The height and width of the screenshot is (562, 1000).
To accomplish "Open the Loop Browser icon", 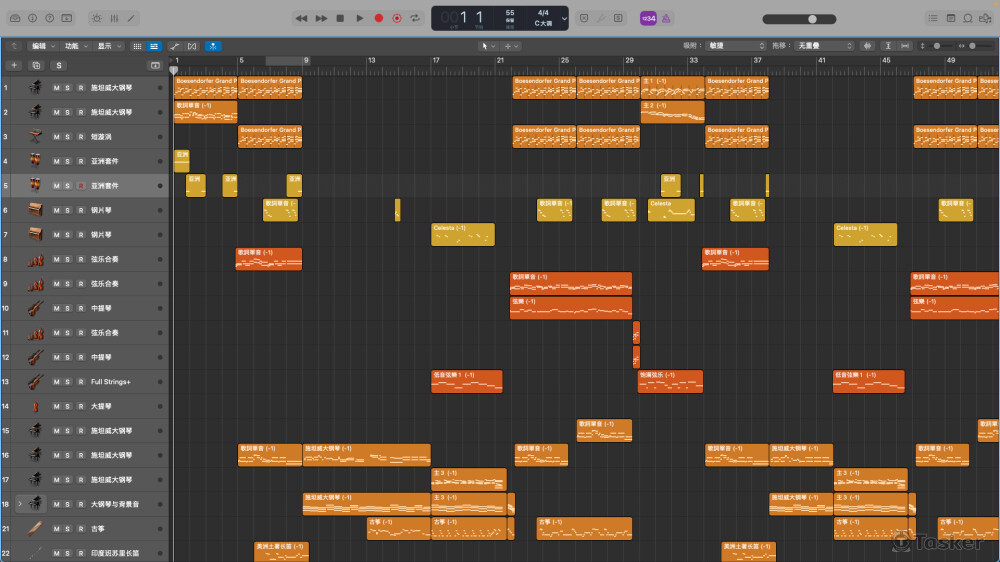I will 968,18.
